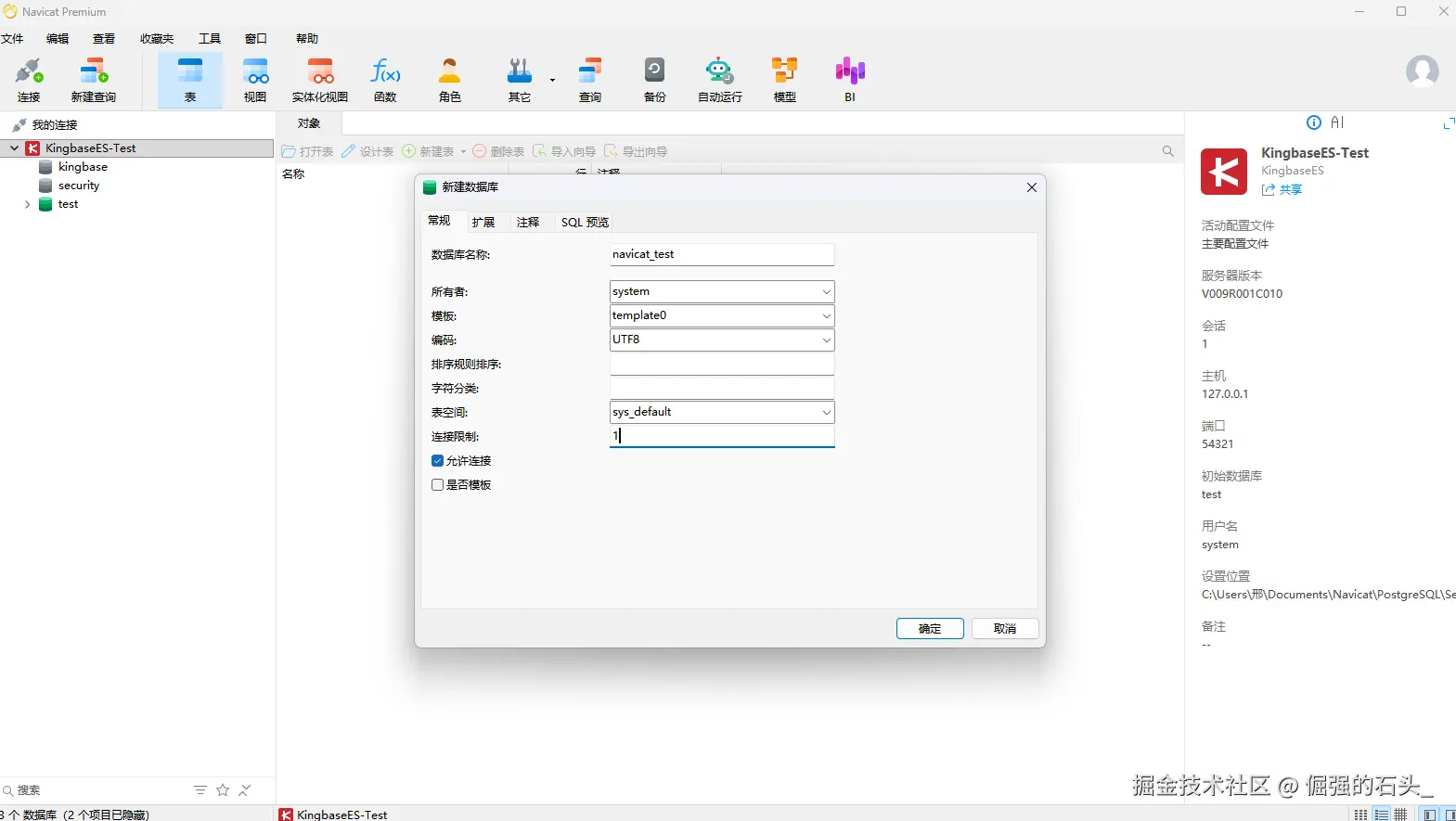This screenshot has height=821, width=1456.
Task: Open the Template (模板) dropdown
Action: (x=826, y=316)
